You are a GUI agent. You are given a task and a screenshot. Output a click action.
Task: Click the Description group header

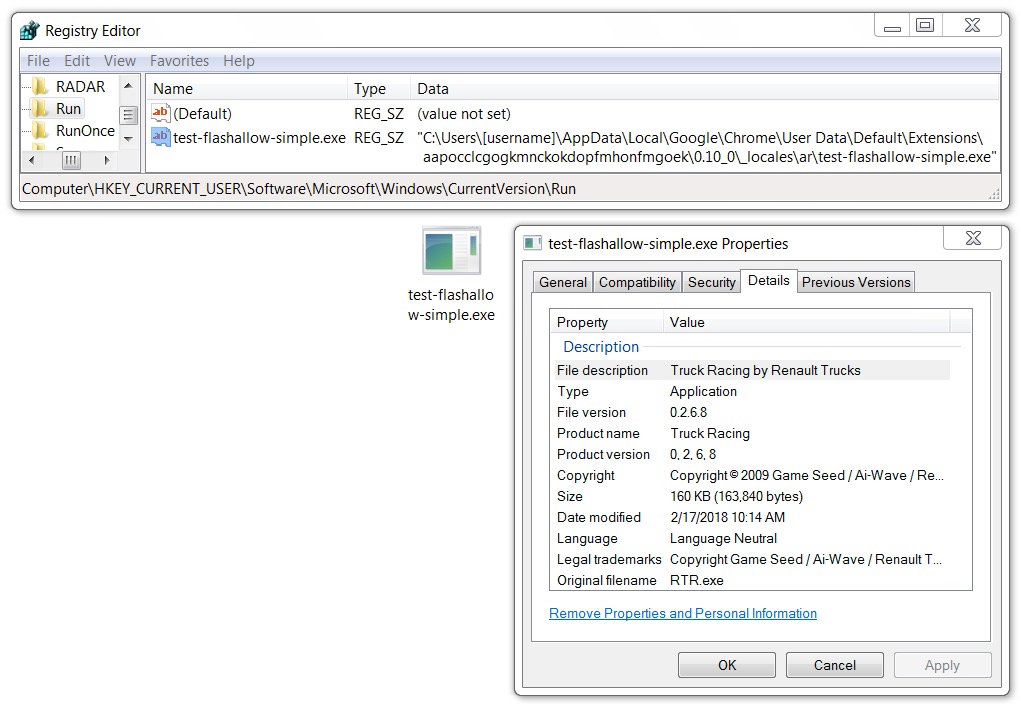pos(601,346)
